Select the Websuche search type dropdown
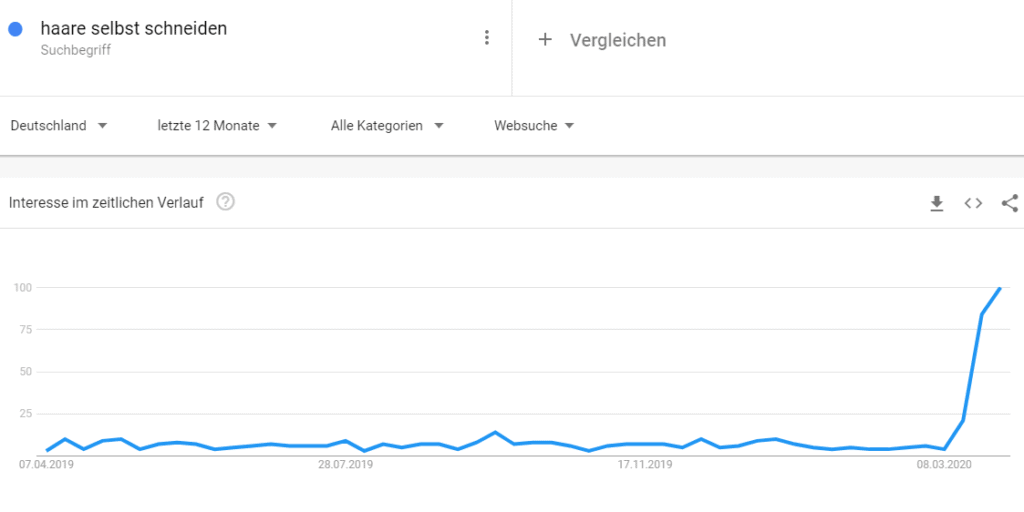The height and width of the screenshot is (512, 1024). pyautogui.click(x=534, y=126)
